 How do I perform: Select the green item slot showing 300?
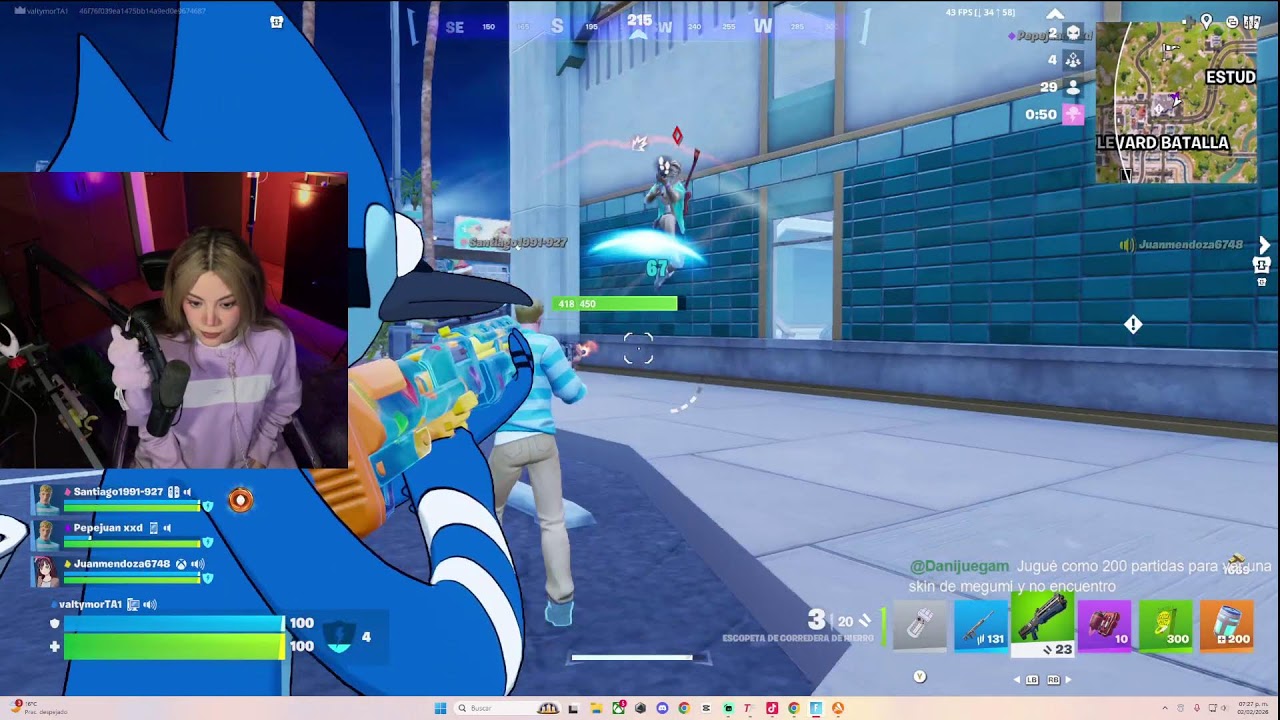coord(1165,626)
